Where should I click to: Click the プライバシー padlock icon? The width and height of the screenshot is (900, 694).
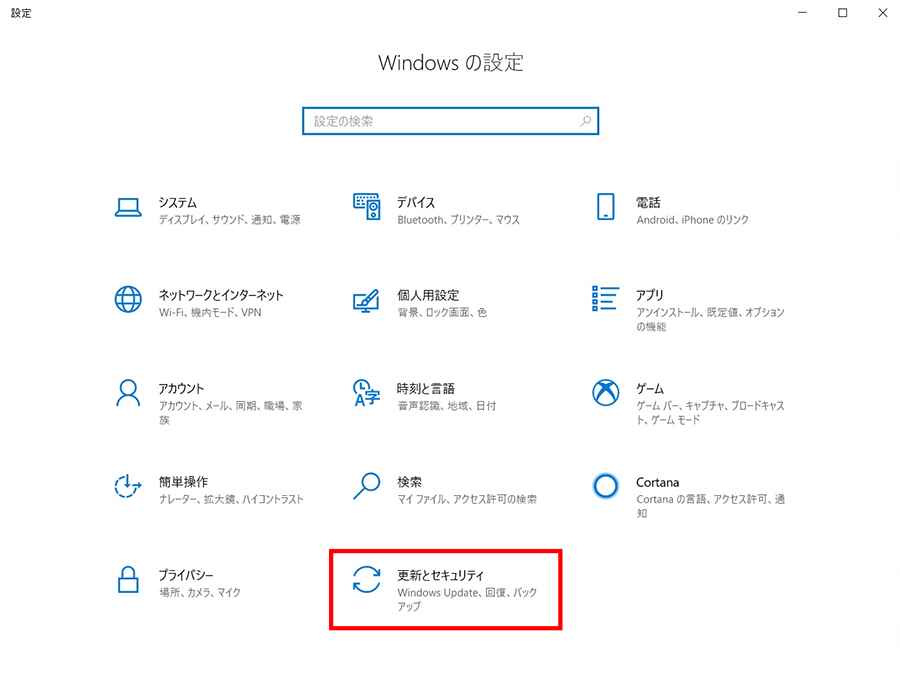click(x=128, y=579)
